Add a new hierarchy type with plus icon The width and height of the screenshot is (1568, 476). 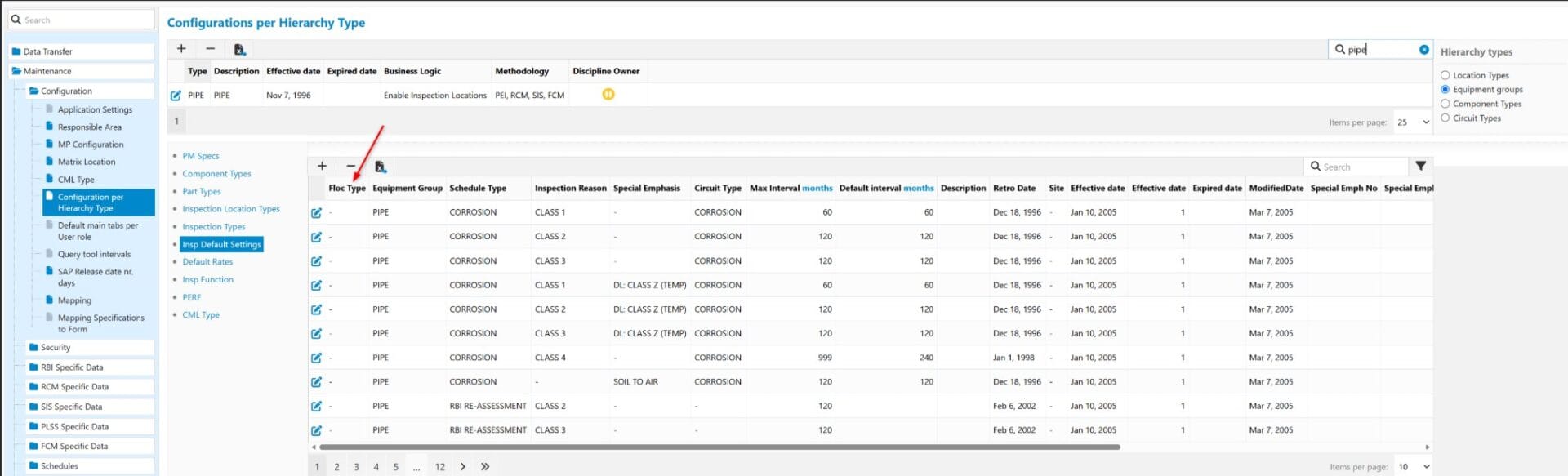(x=181, y=49)
